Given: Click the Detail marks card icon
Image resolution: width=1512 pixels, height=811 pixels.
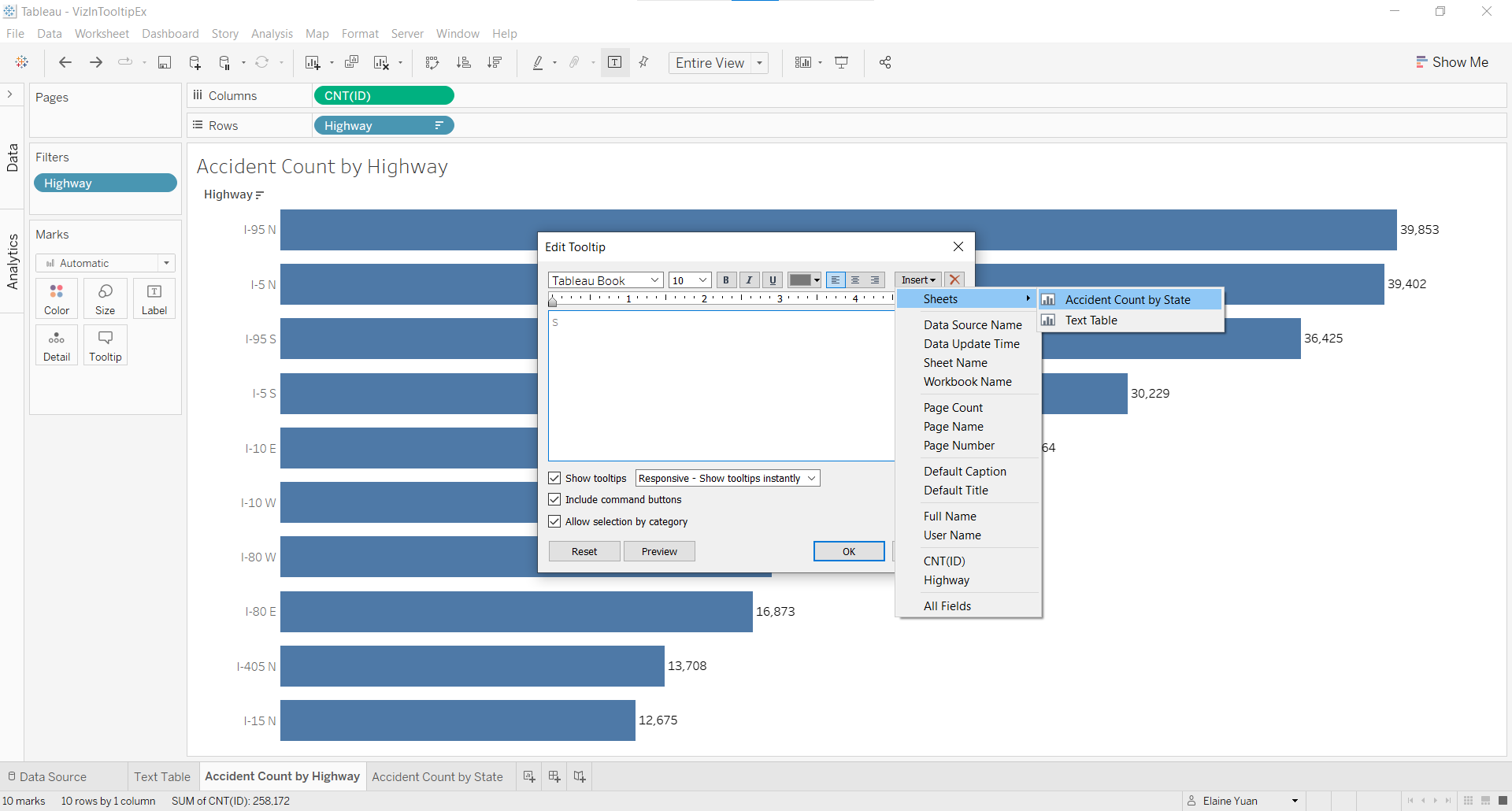Looking at the screenshot, I should [x=57, y=345].
